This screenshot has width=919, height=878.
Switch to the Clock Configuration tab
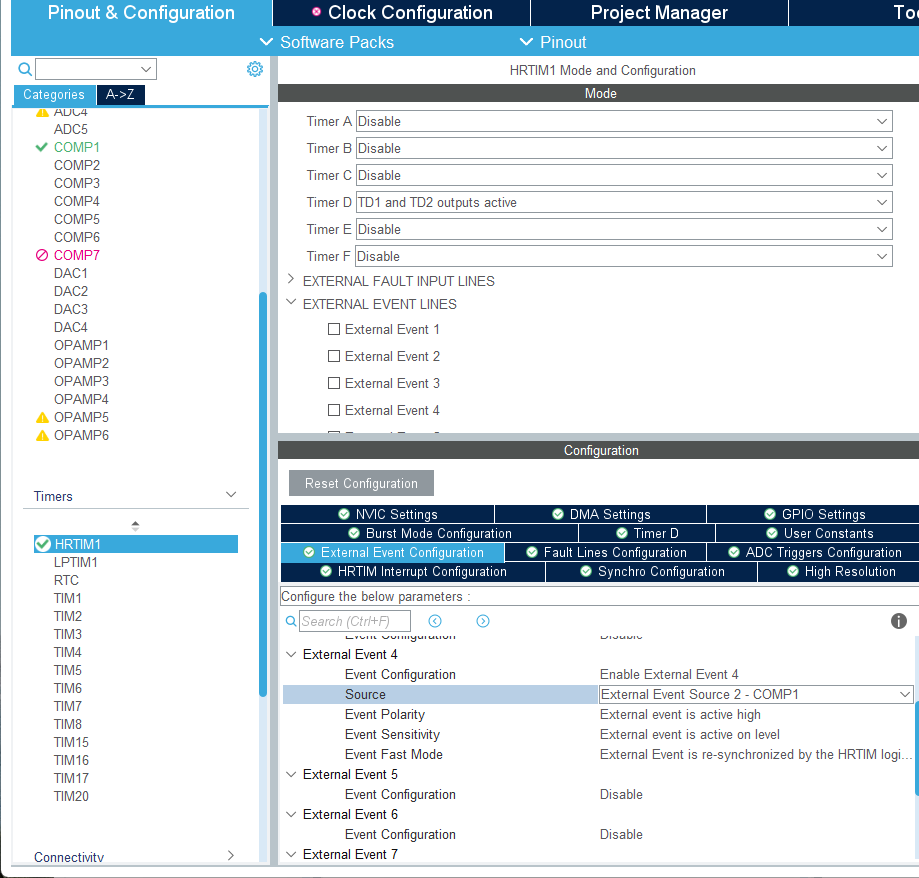tap(400, 13)
